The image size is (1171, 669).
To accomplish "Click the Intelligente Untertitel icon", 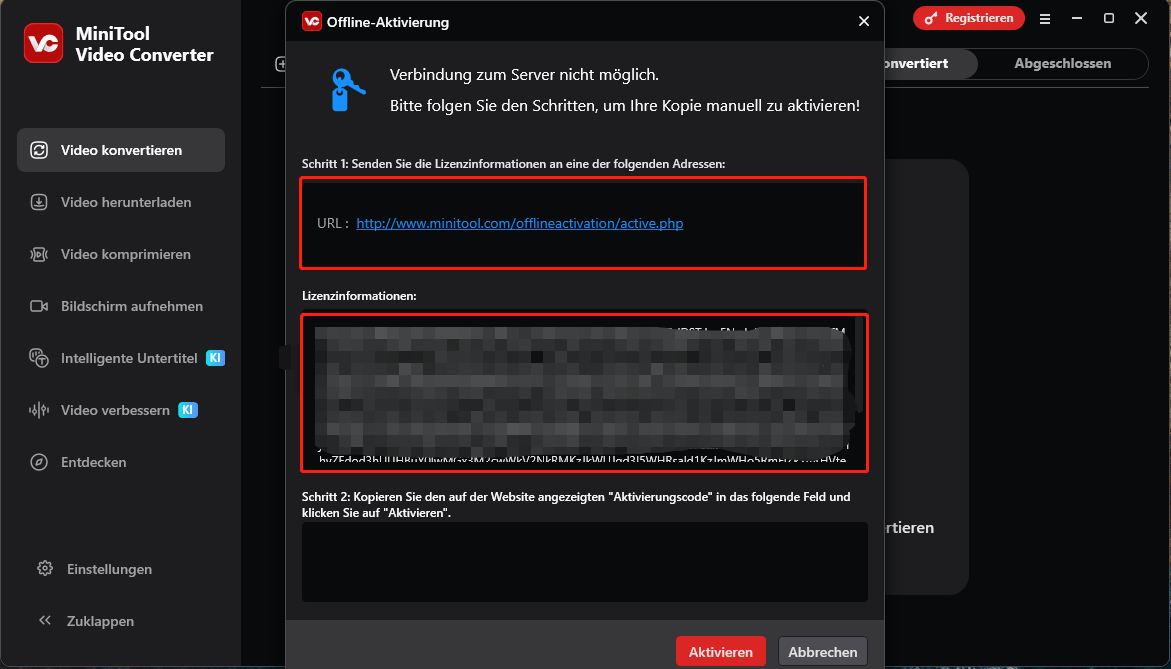I will [x=39, y=358].
